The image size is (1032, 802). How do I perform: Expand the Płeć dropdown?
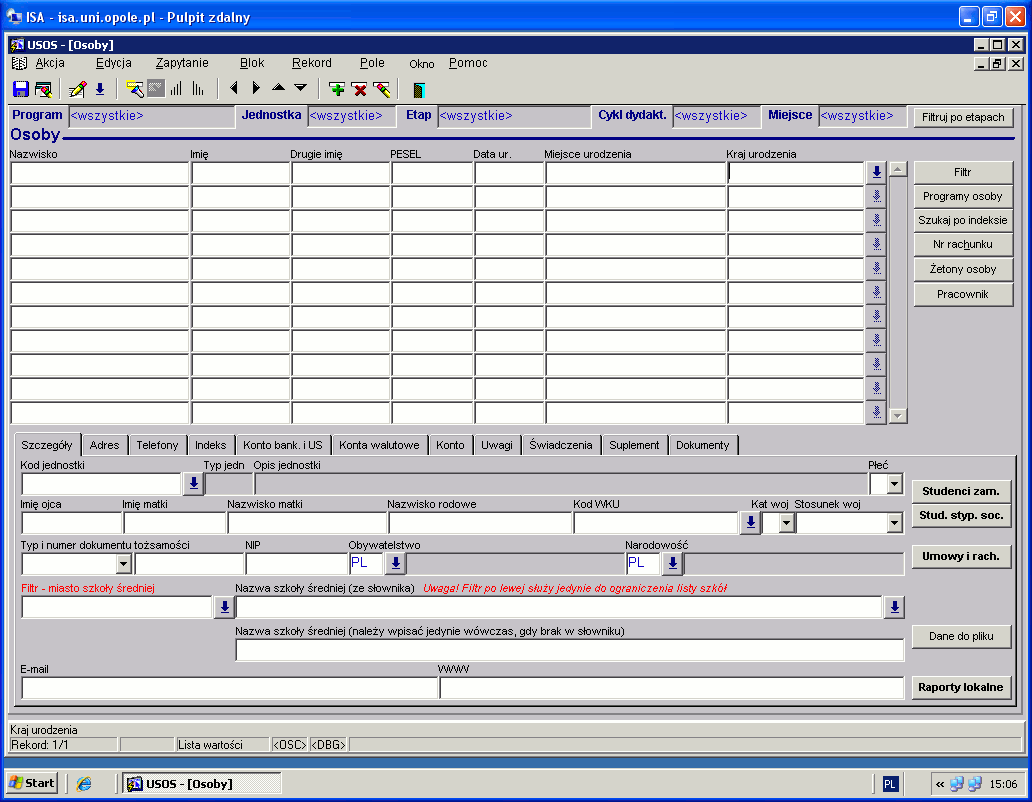[894, 484]
